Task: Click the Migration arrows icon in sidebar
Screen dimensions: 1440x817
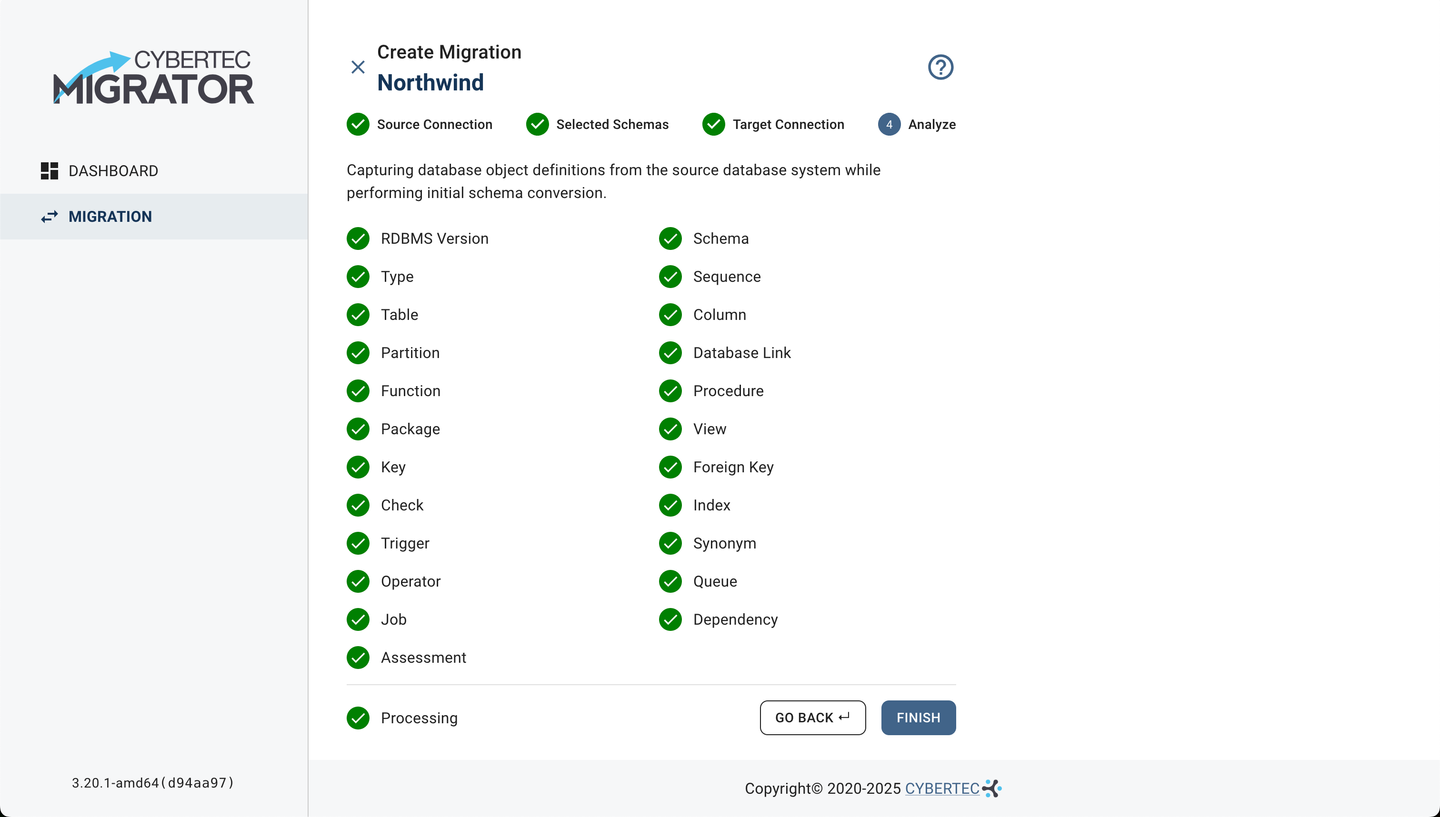Action: tap(49, 217)
